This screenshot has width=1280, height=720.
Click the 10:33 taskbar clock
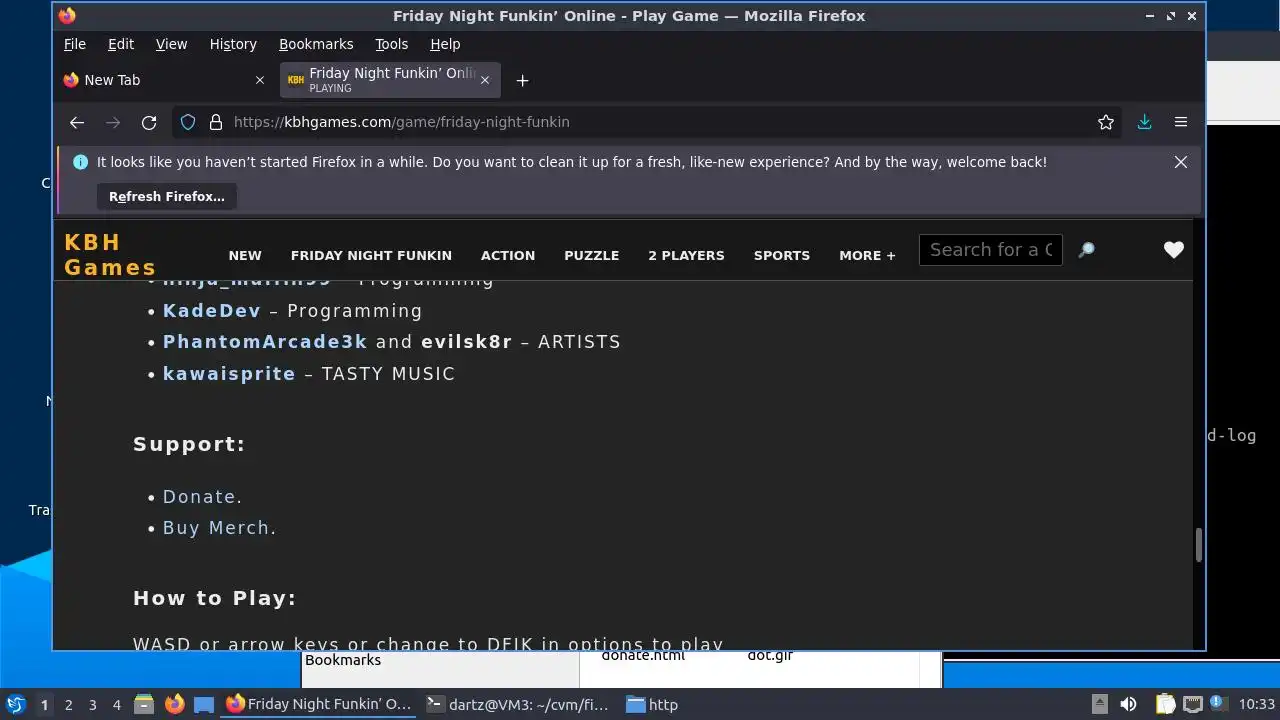click(x=1257, y=704)
